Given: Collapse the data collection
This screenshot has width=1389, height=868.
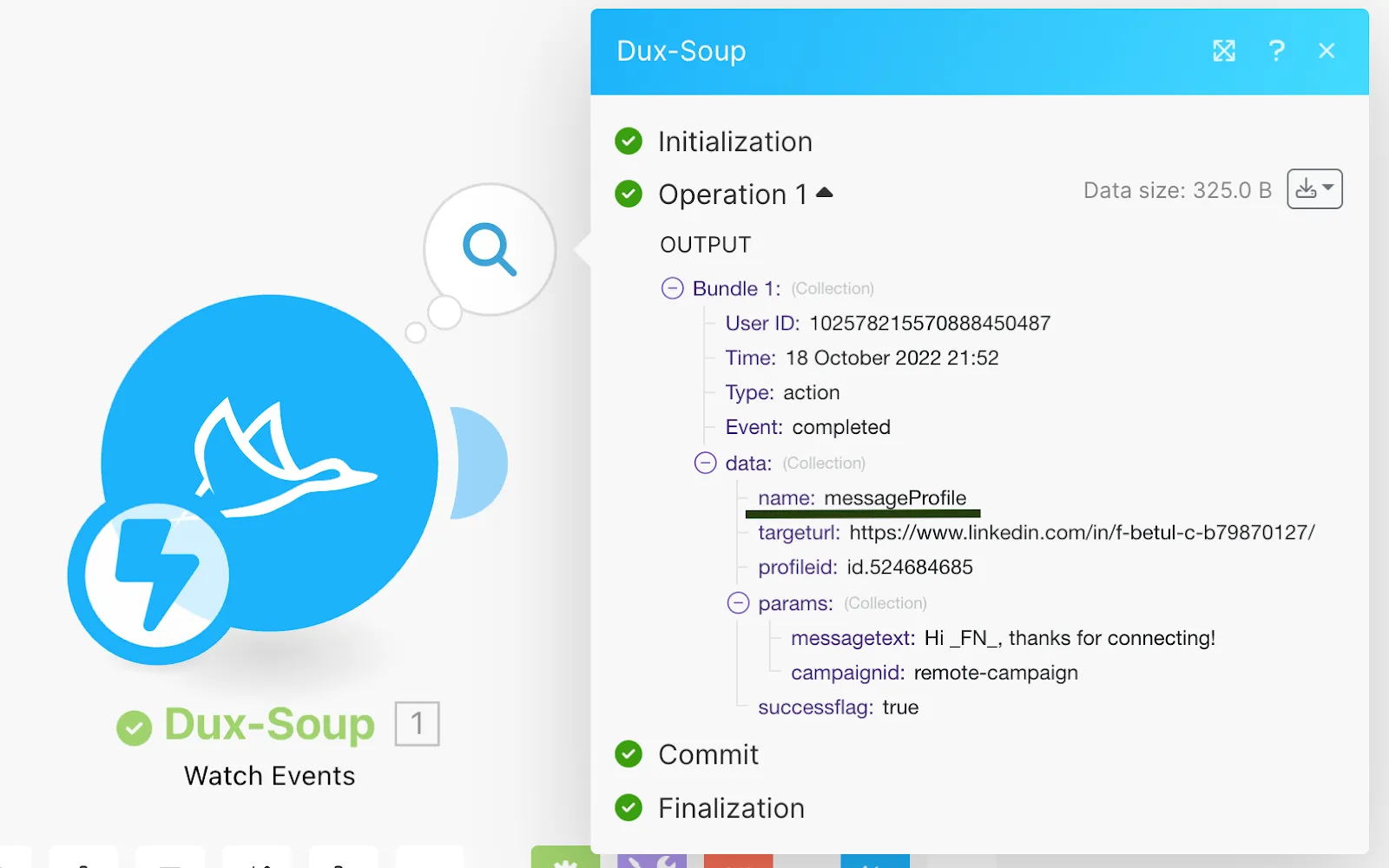Looking at the screenshot, I should click(x=706, y=463).
